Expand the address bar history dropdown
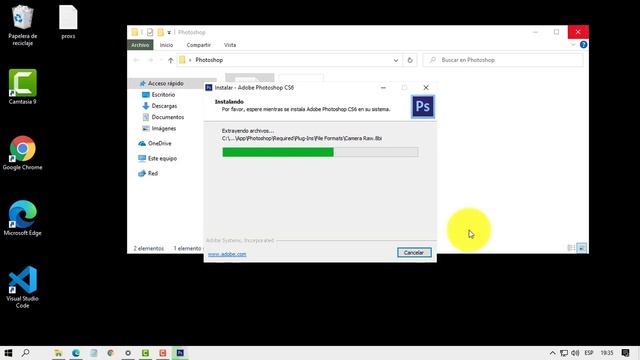This screenshot has width=640, height=360. tap(396, 60)
